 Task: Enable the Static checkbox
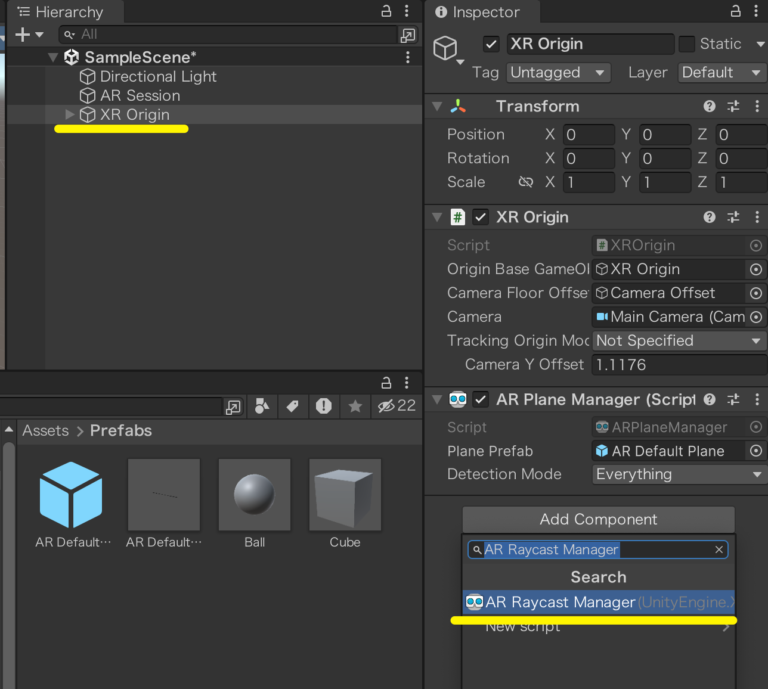pyautogui.click(x=686, y=44)
